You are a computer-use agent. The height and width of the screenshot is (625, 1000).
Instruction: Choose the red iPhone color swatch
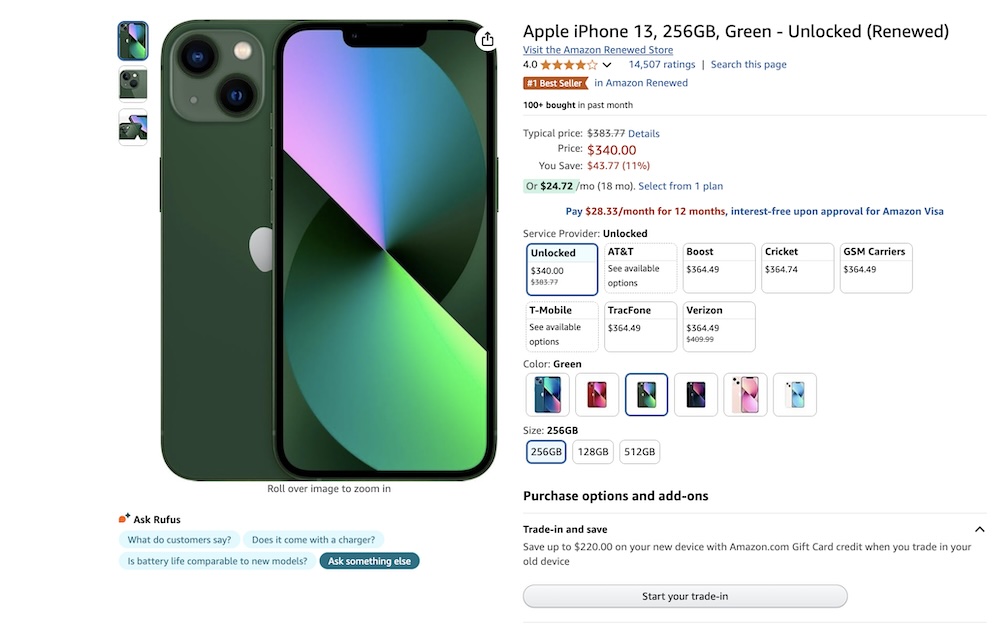tap(597, 395)
